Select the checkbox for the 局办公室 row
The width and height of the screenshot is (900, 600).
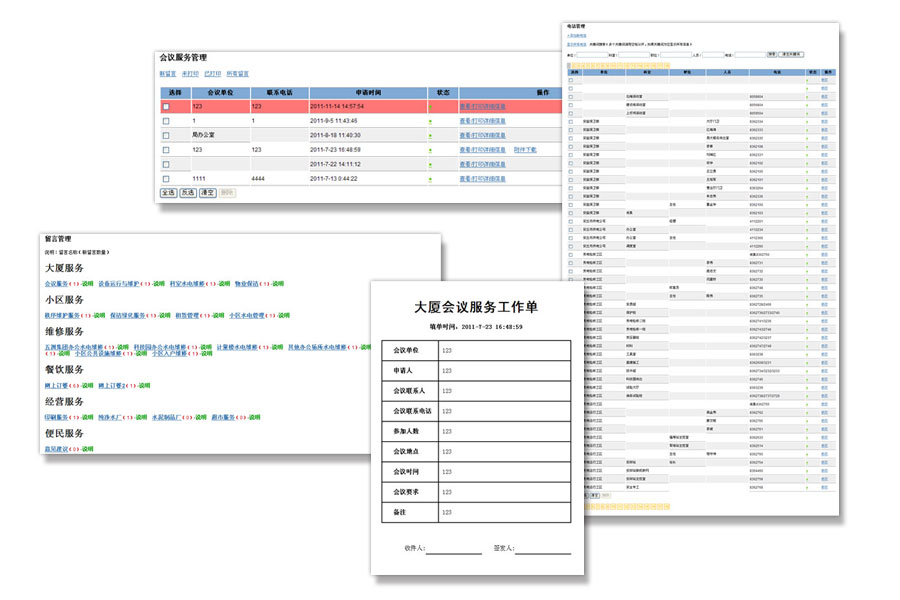pyautogui.click(x=166, y=136)
